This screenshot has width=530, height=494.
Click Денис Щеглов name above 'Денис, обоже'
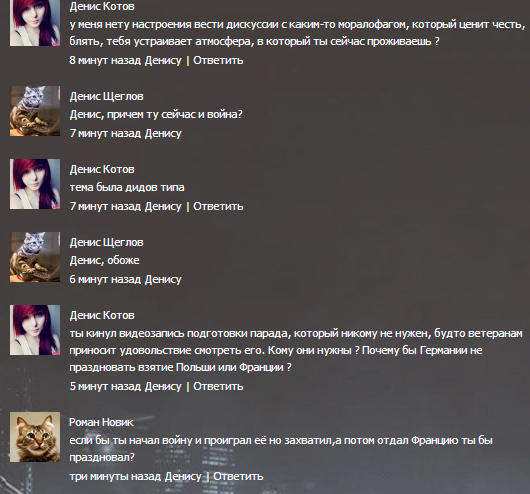[x=106, y=242]
